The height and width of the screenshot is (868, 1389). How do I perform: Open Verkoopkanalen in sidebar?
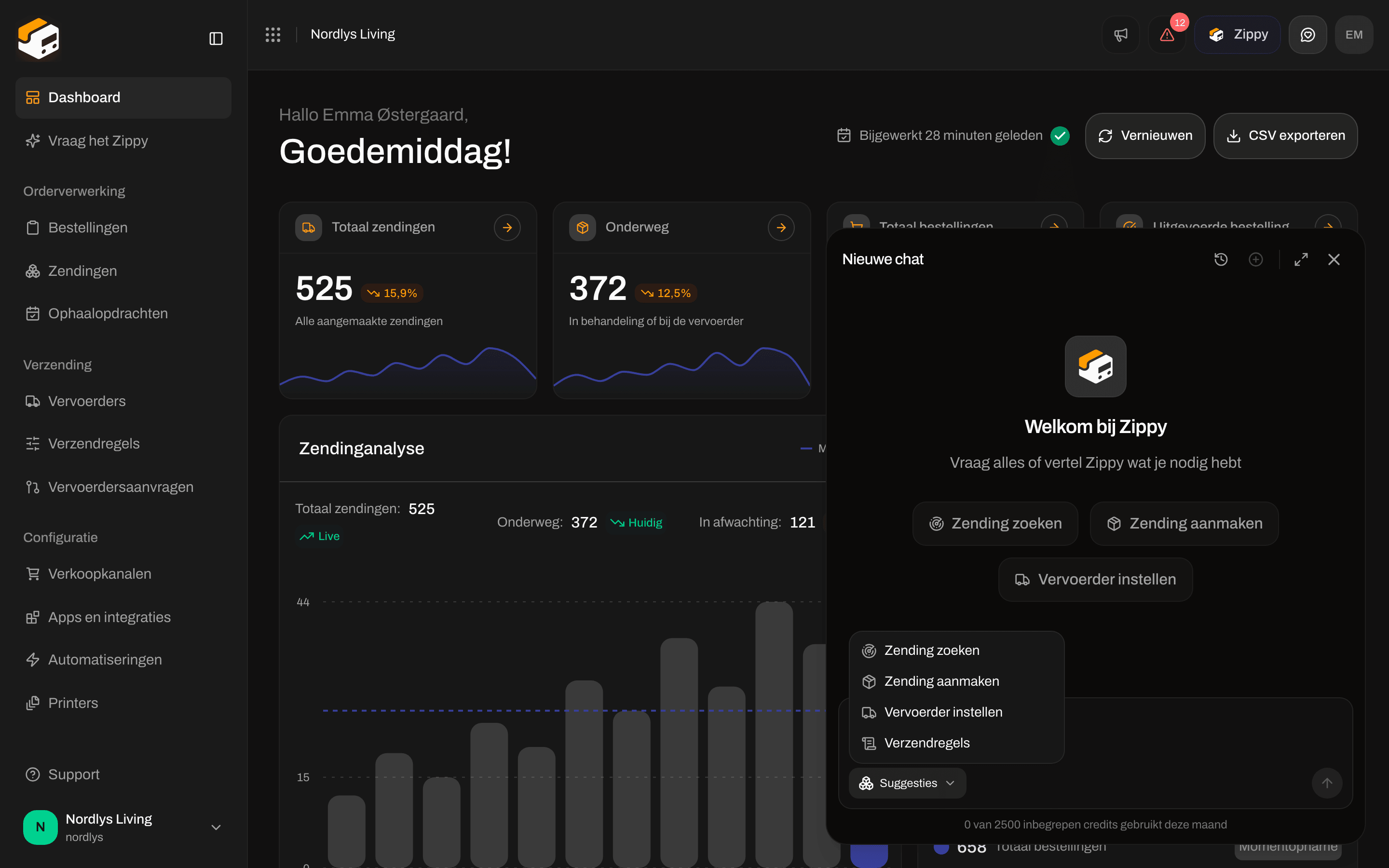point(123,573)
